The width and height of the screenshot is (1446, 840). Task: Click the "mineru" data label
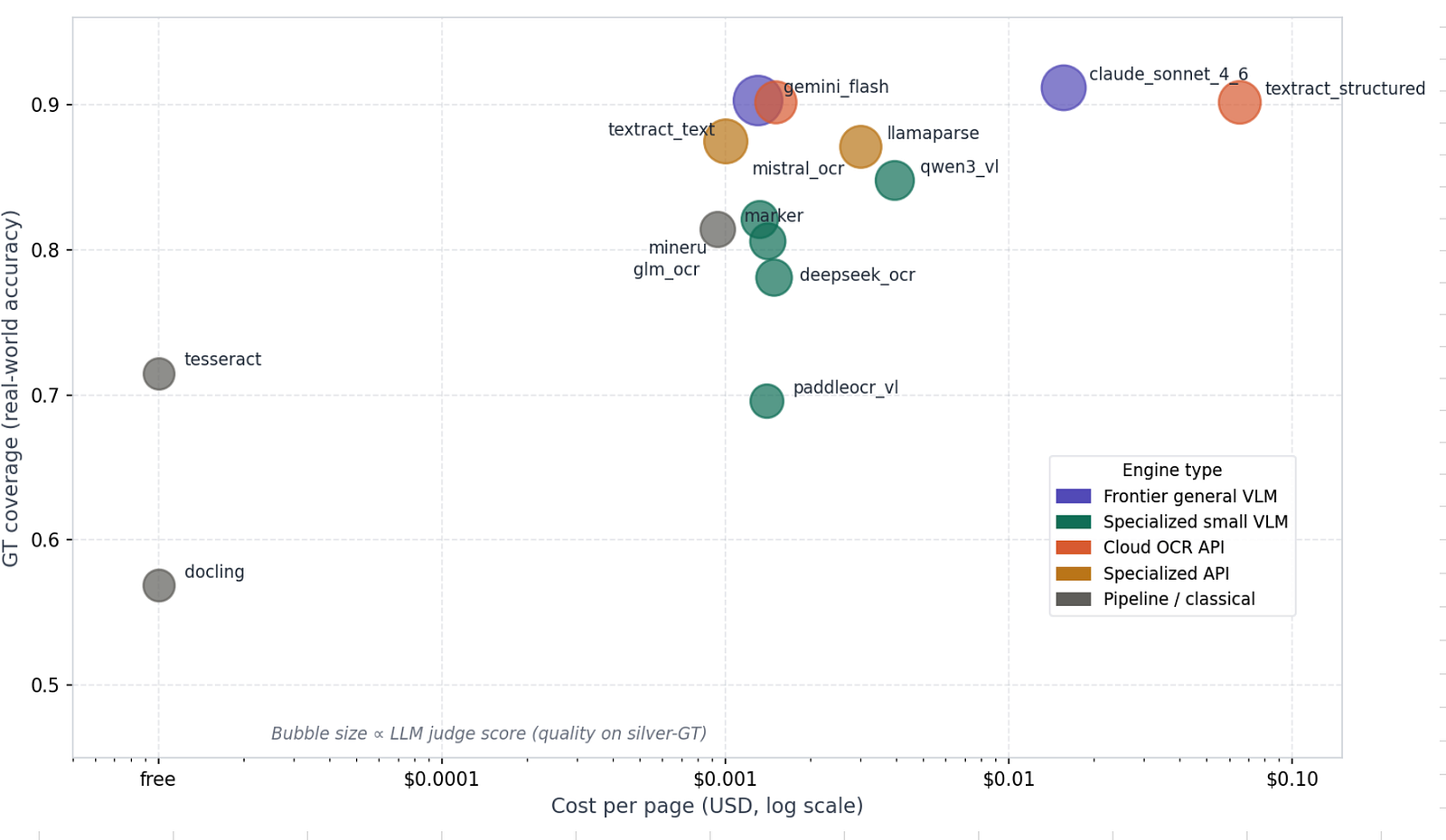tap(678, 247)
